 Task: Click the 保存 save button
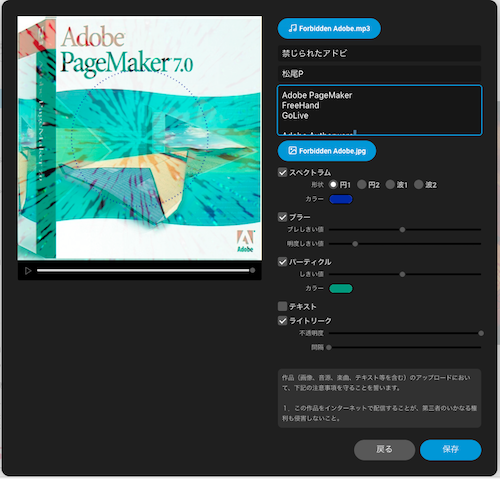point(451,450)
